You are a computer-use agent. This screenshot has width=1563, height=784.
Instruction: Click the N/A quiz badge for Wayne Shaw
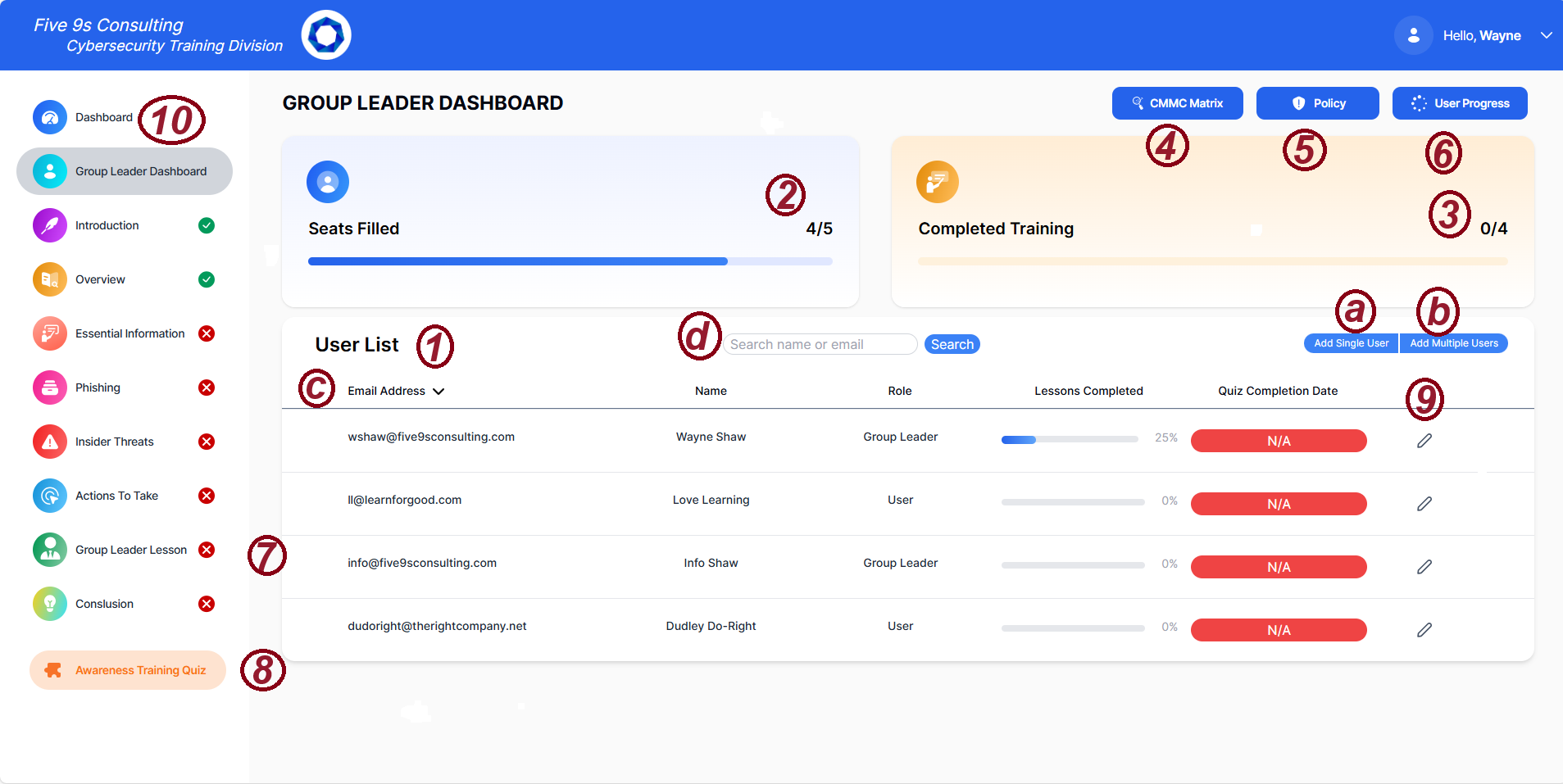click(x=1279, y=441)
